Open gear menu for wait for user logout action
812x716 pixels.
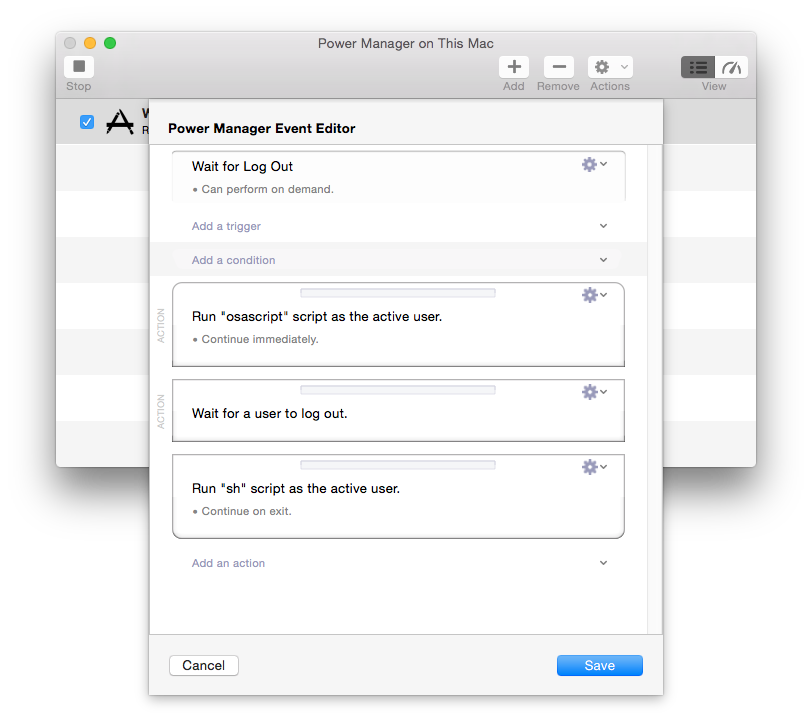click(x=594, y=392)
